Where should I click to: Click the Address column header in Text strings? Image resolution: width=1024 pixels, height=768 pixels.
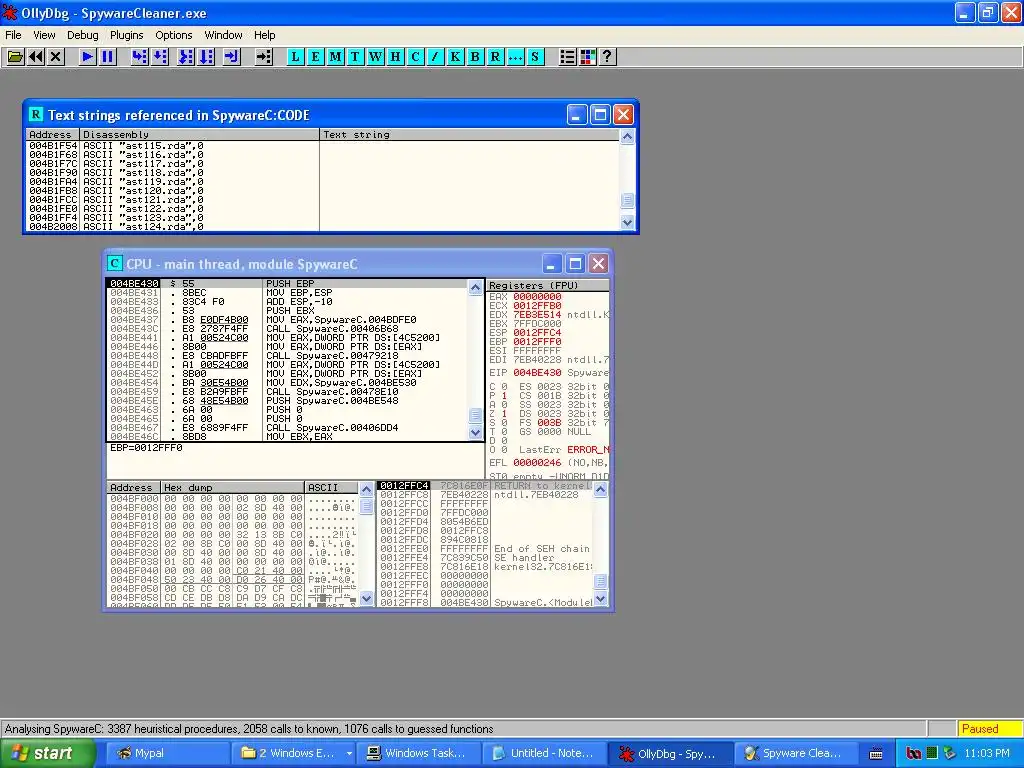[x=53, y=135]
